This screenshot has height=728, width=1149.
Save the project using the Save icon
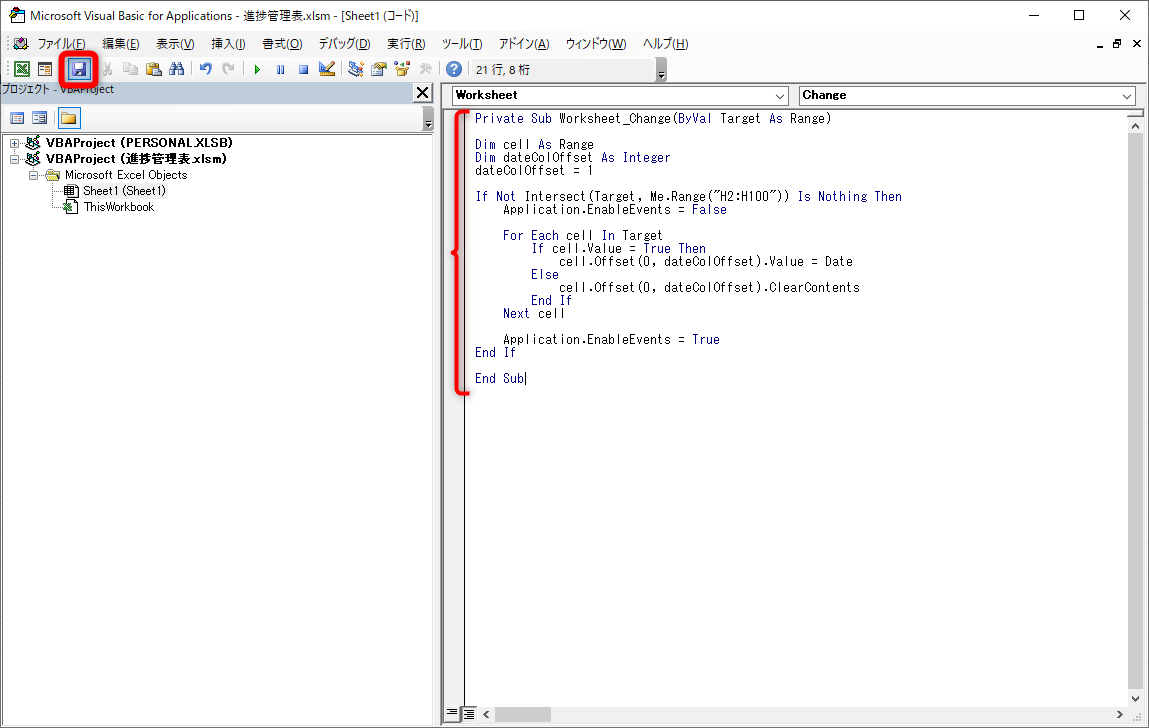78,68
